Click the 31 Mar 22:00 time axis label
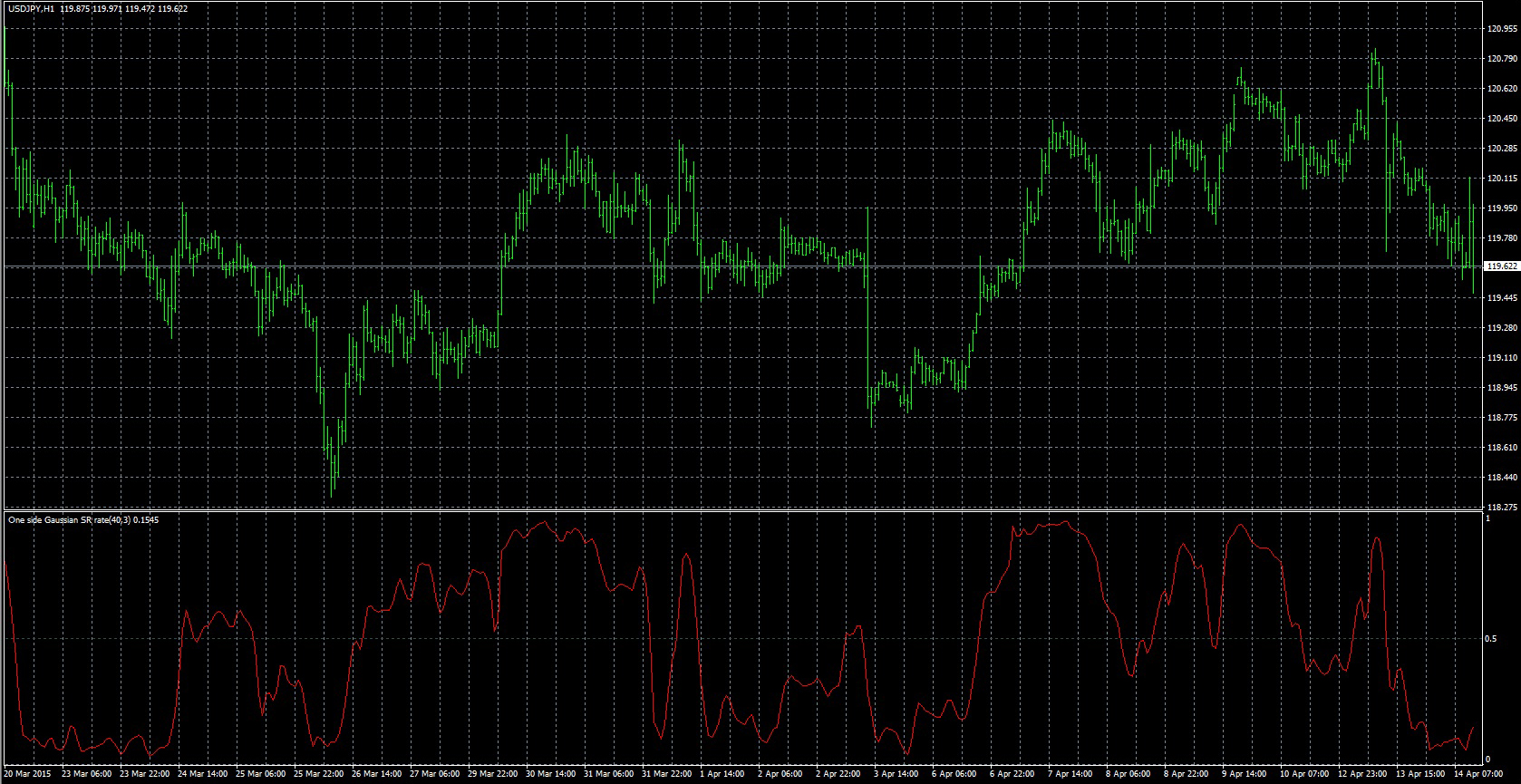The image size is (1521, 784). (666, 775)
